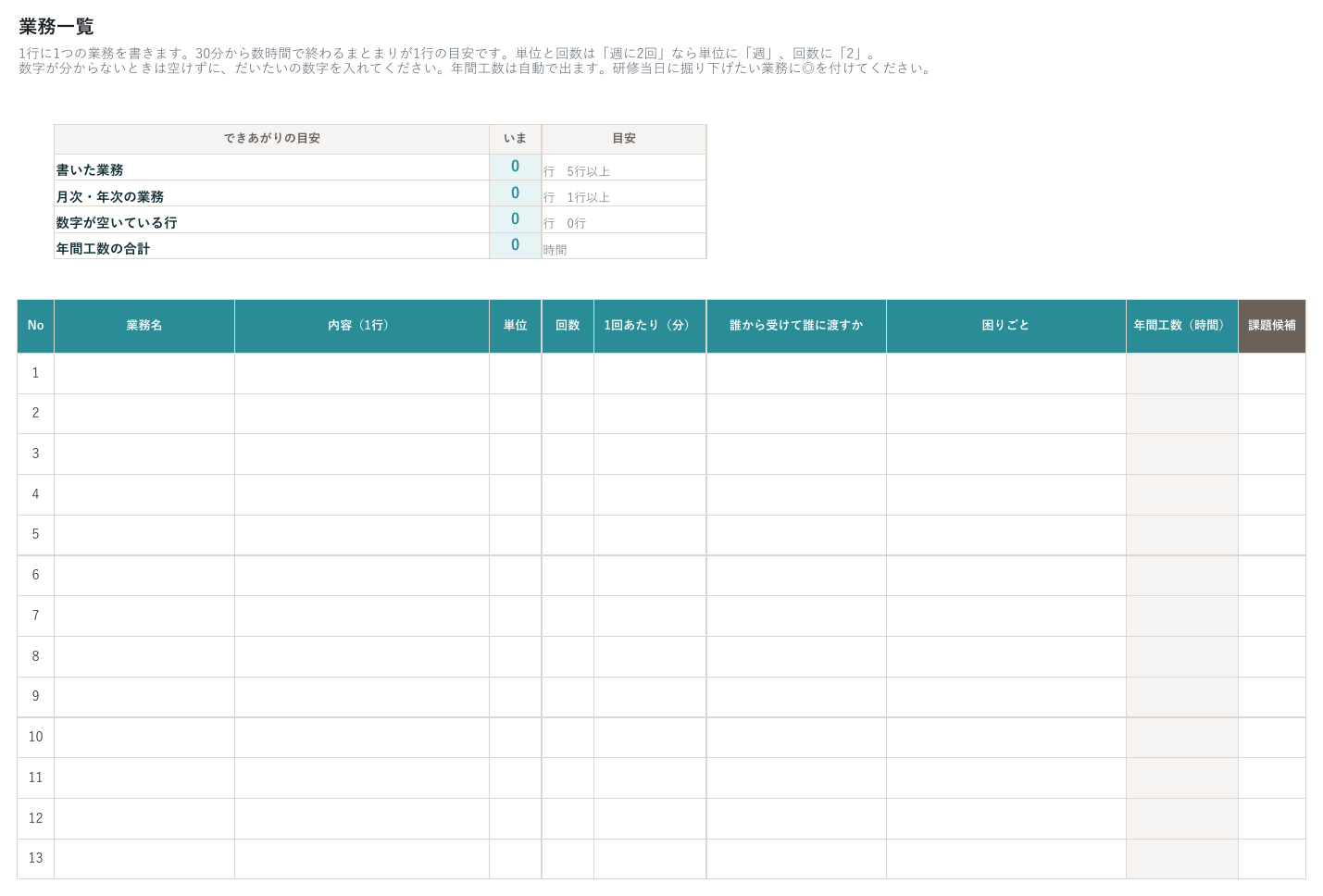
Task: Select the 課題候補 cell in row 8
Action: 1272,656
